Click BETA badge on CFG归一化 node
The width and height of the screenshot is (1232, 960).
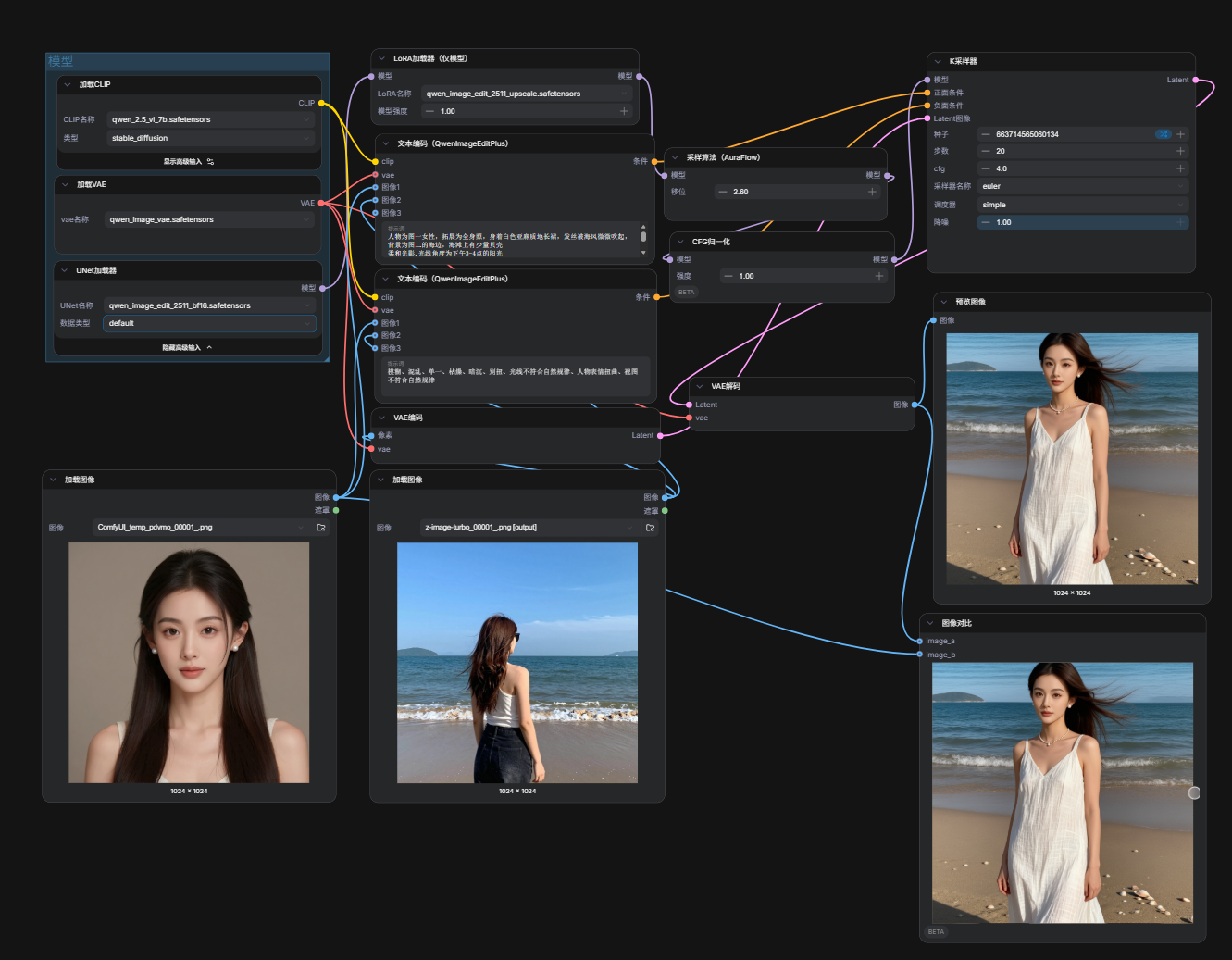[686, 293]
